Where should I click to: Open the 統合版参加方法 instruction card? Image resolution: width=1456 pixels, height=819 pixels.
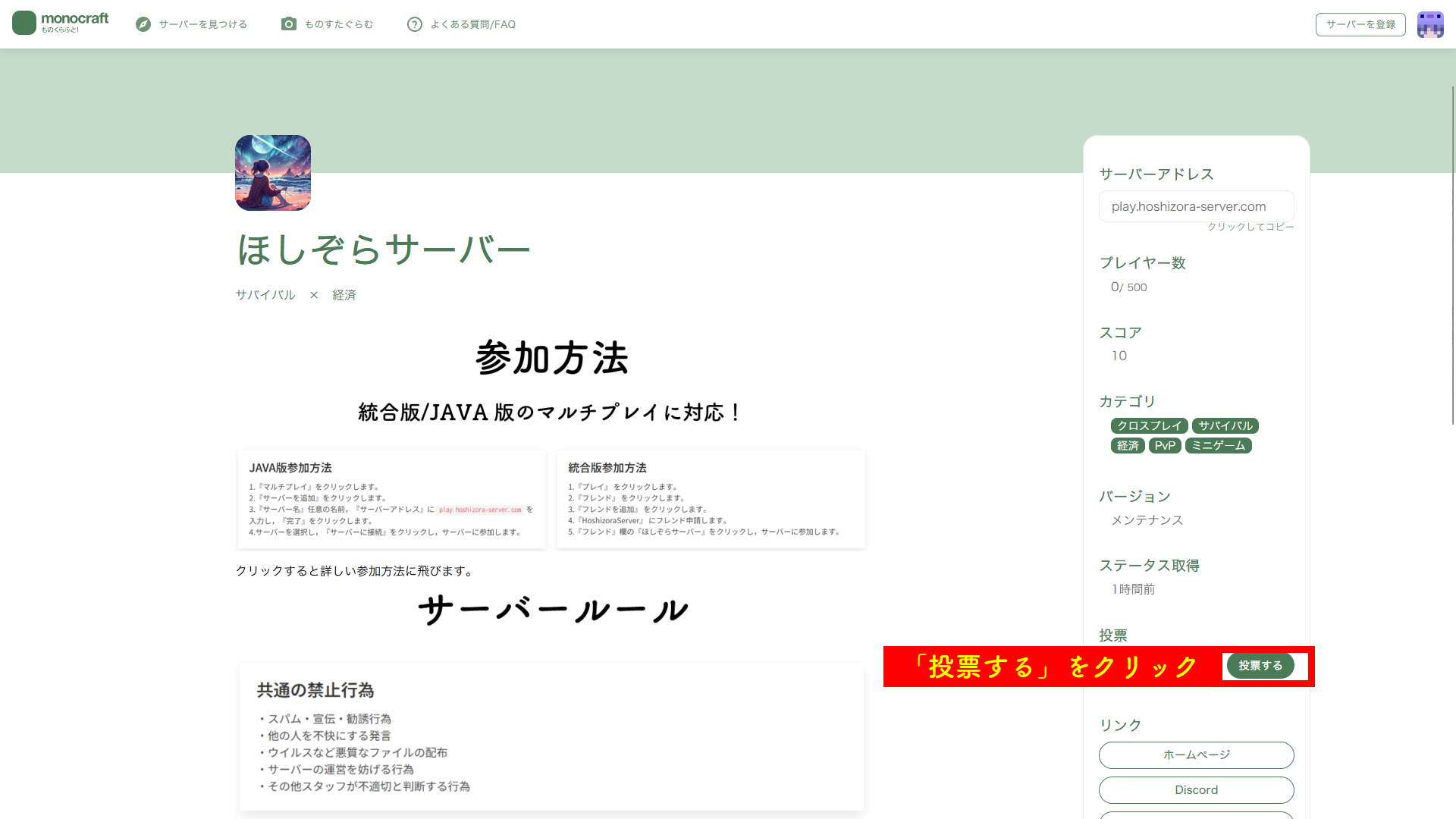pos(711,499)
